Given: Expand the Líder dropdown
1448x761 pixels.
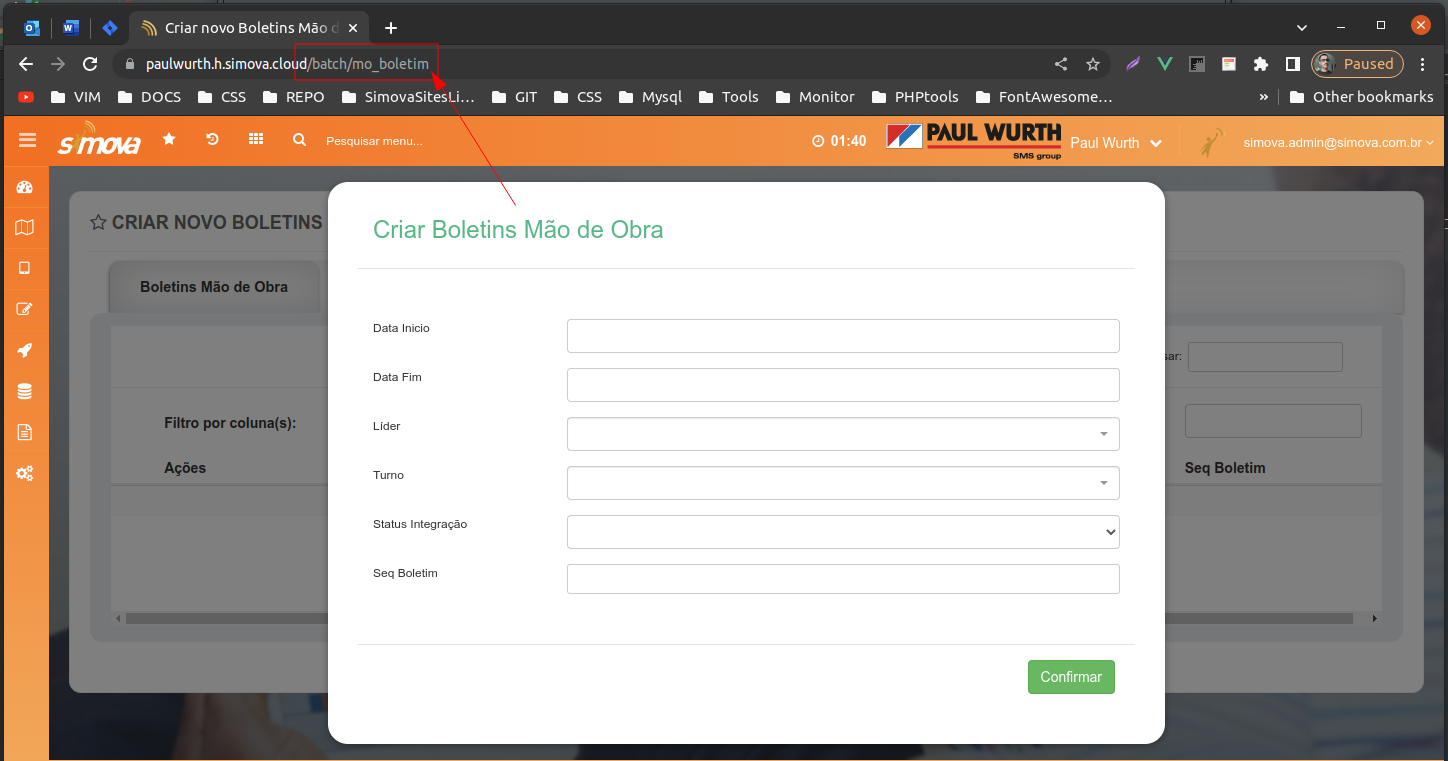Looking at the screenshot, I should (842, 434).
